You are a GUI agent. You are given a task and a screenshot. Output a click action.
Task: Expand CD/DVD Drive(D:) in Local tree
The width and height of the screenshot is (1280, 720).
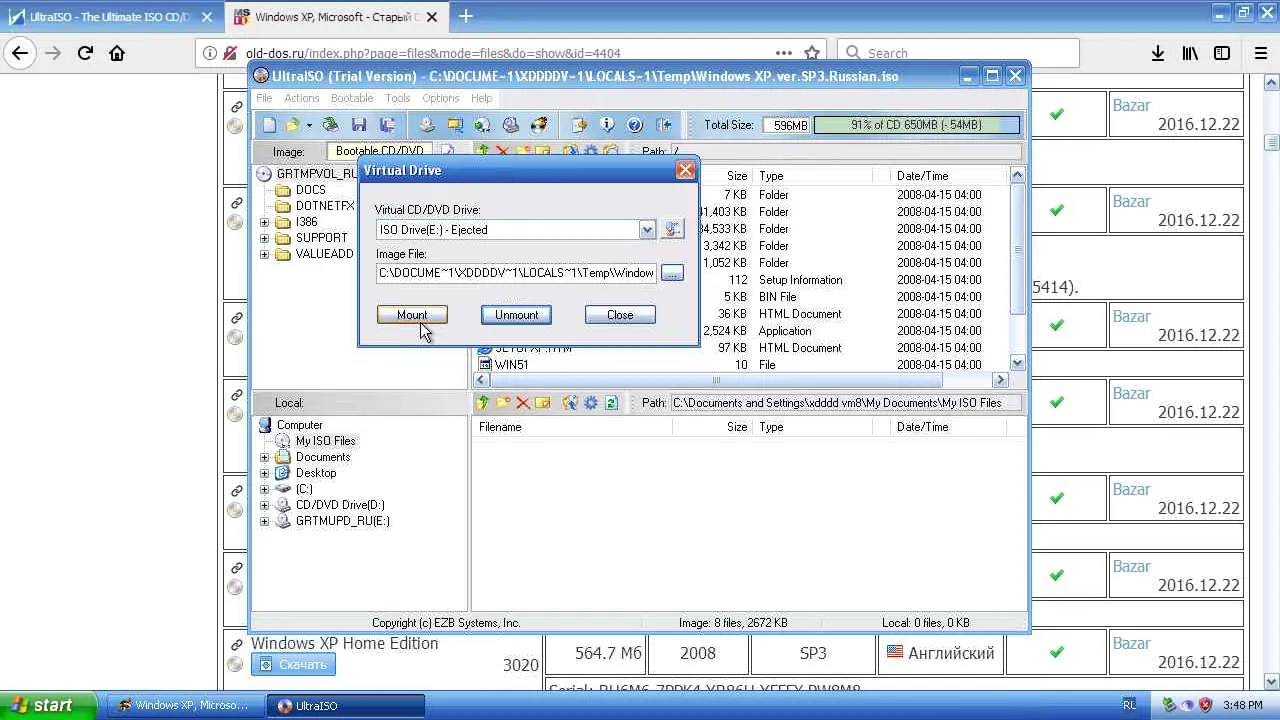(264, 505)
